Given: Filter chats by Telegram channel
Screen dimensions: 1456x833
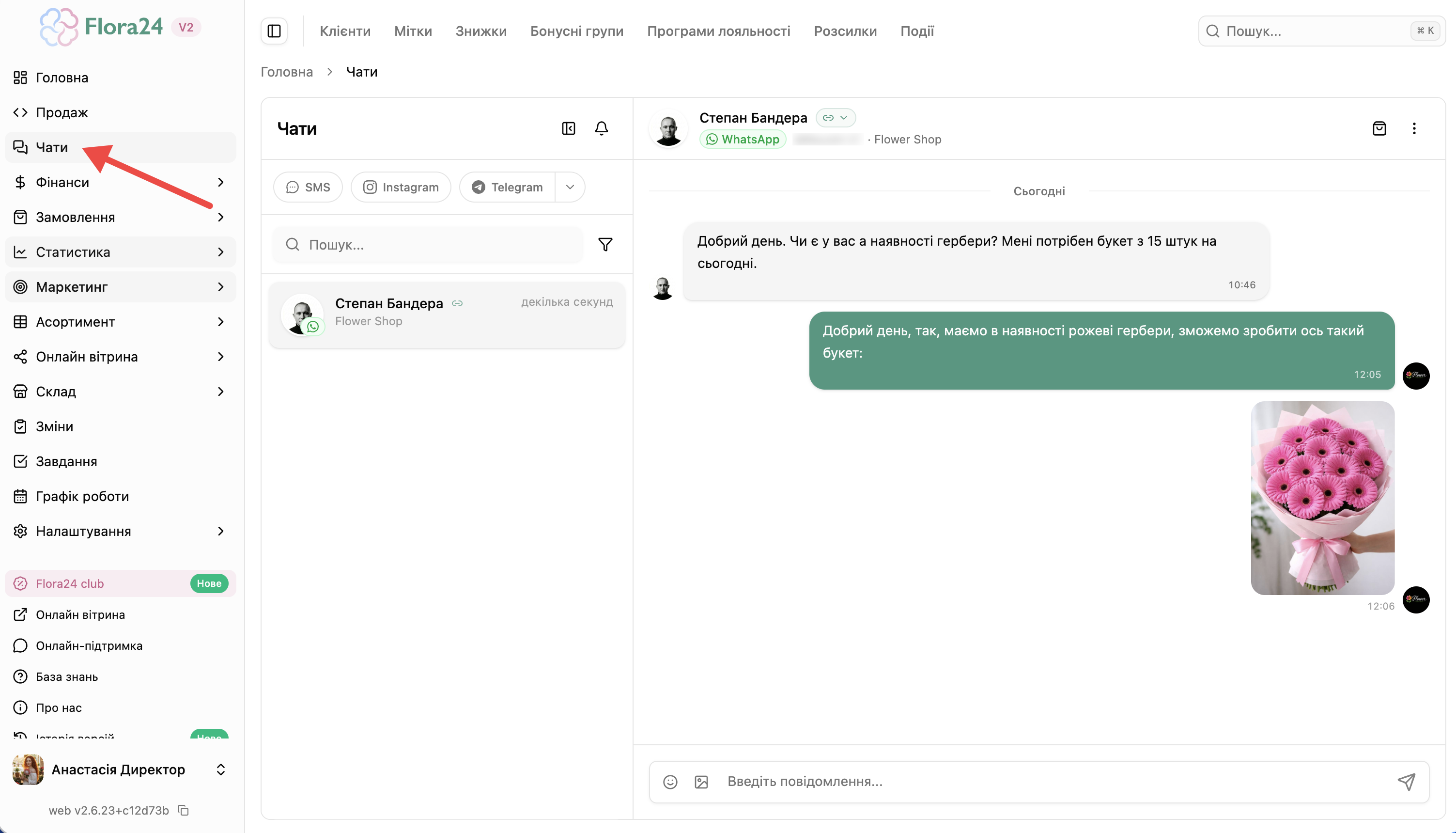Looking at the screenshot, I should point(507,187).
